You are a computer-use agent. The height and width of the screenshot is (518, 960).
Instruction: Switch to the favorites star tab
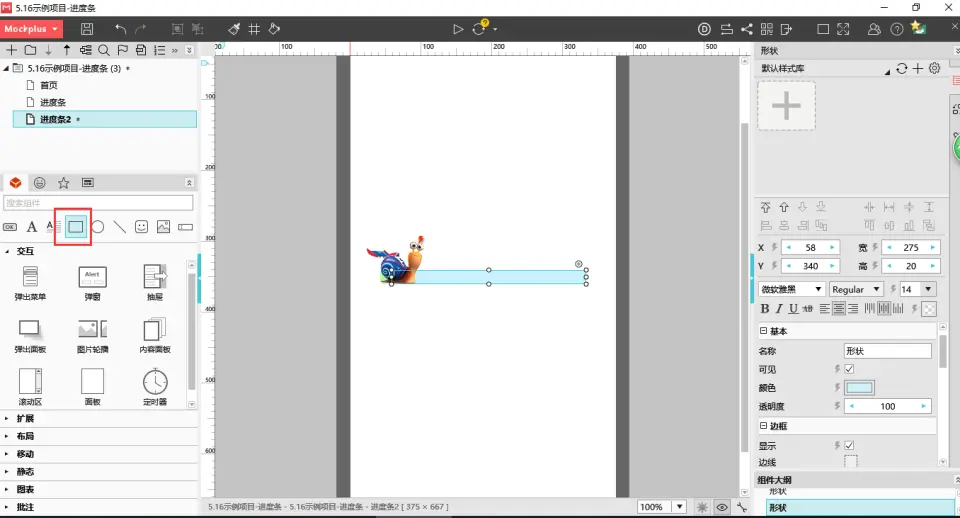64,182
